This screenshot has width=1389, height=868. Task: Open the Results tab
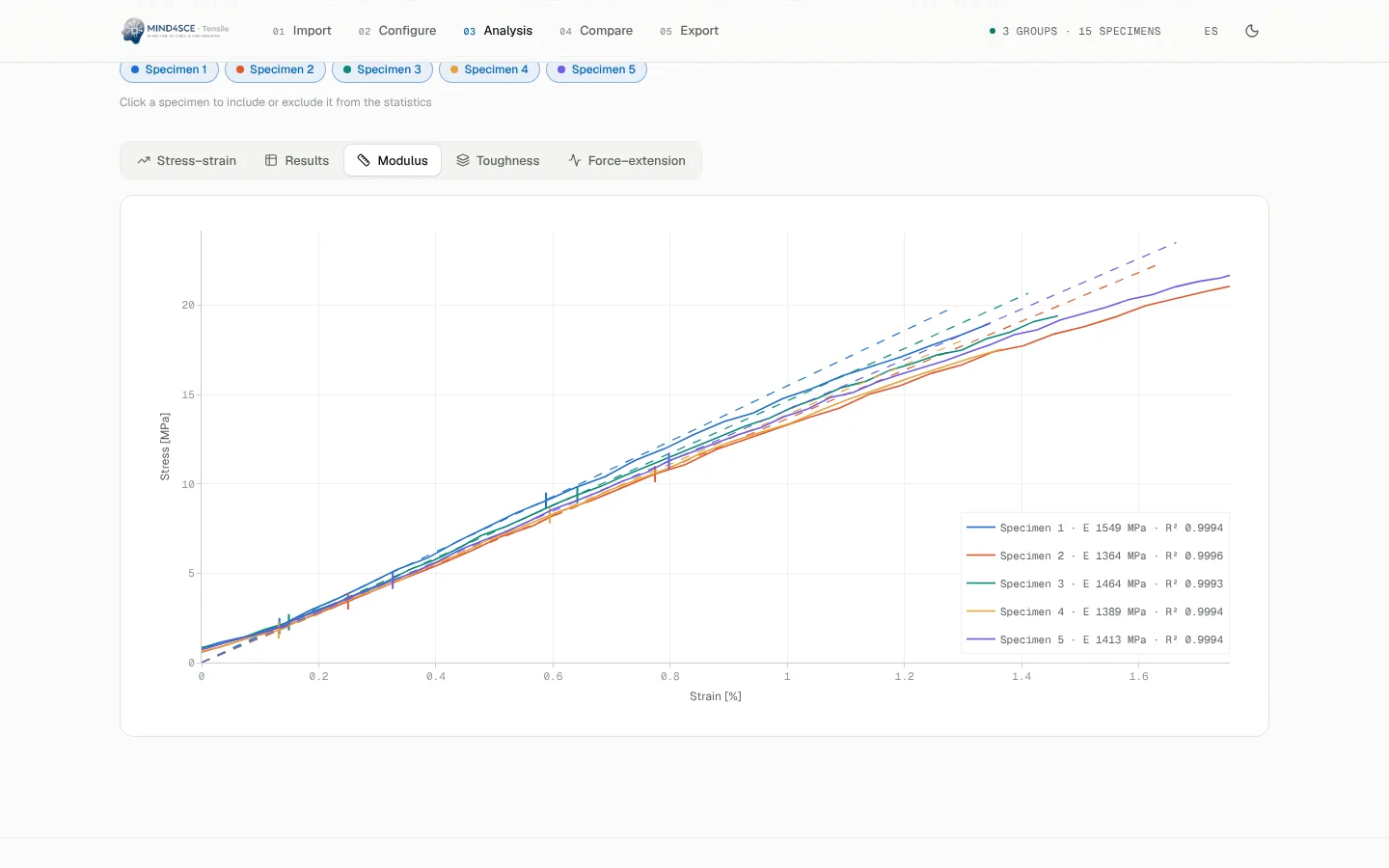coord(297,160)
